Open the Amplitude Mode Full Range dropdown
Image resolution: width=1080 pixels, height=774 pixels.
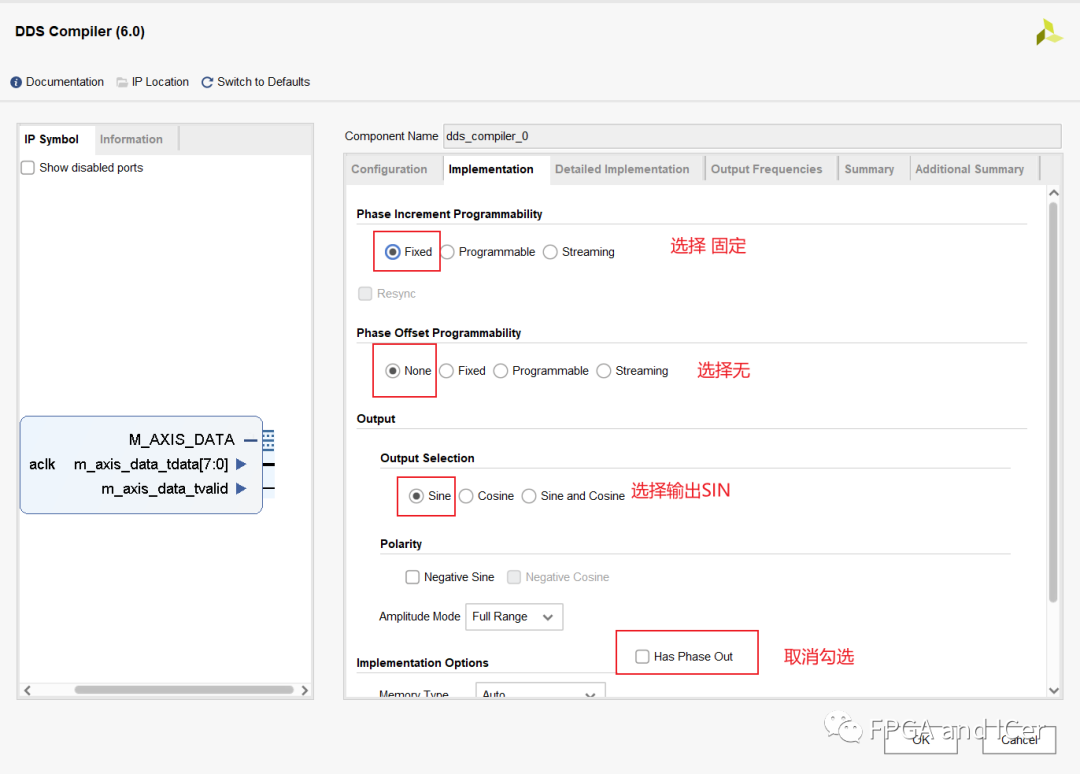pos(515,617)
